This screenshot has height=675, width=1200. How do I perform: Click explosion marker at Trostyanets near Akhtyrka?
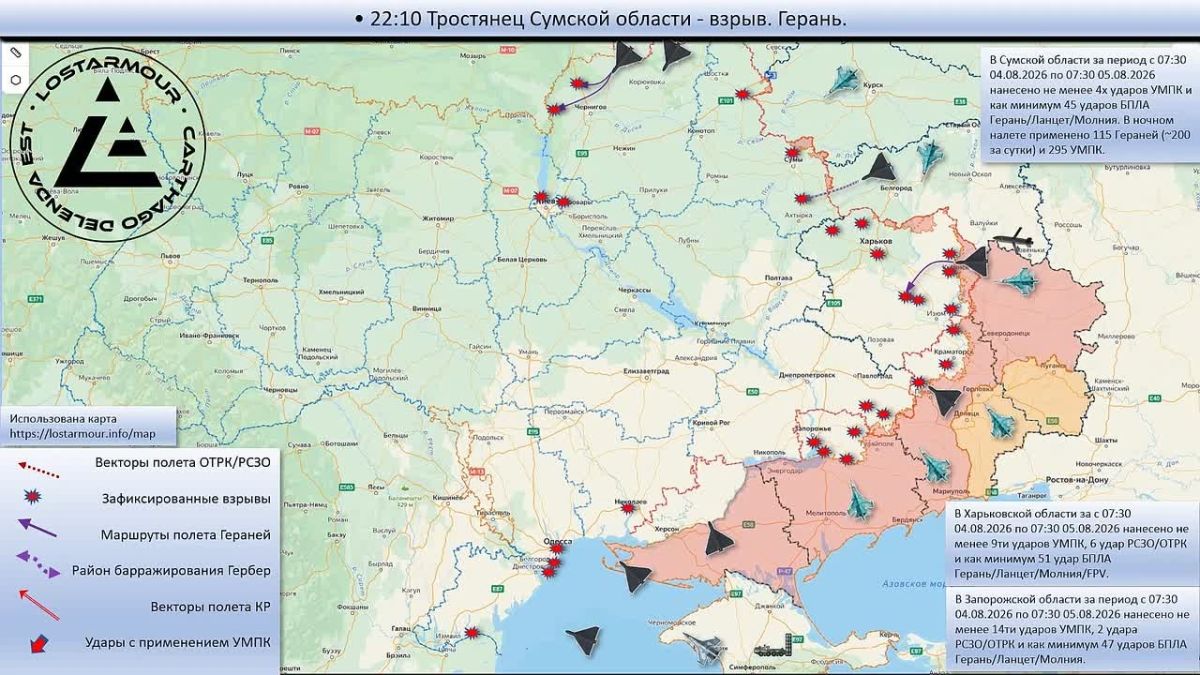pos(801,198)
